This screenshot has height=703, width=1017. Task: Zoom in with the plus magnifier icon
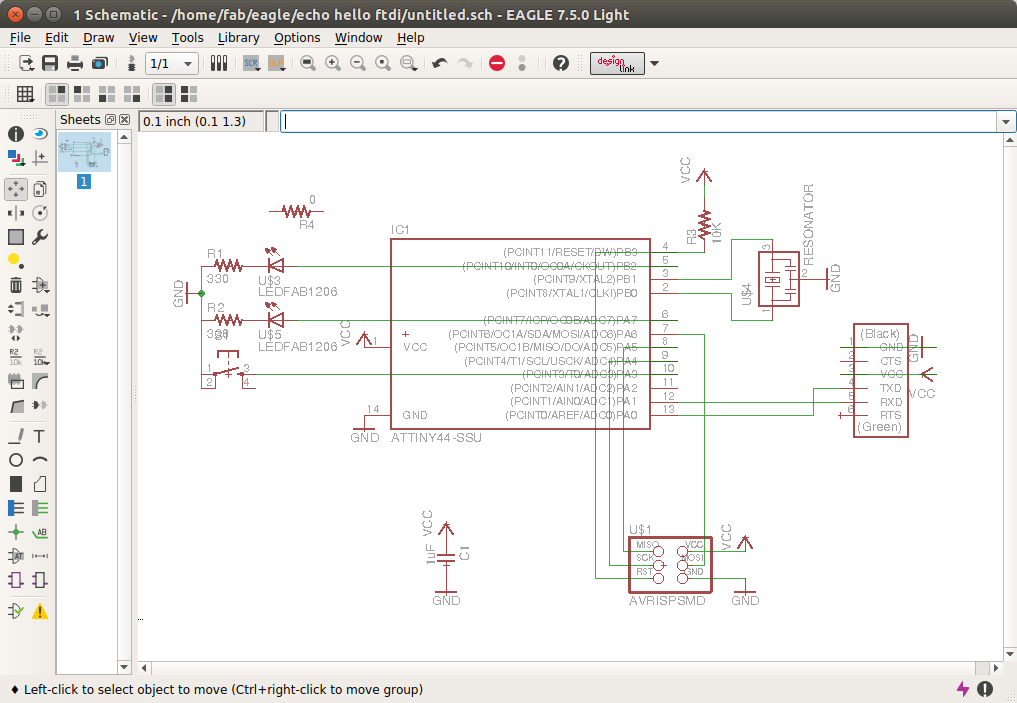[333, 63]
